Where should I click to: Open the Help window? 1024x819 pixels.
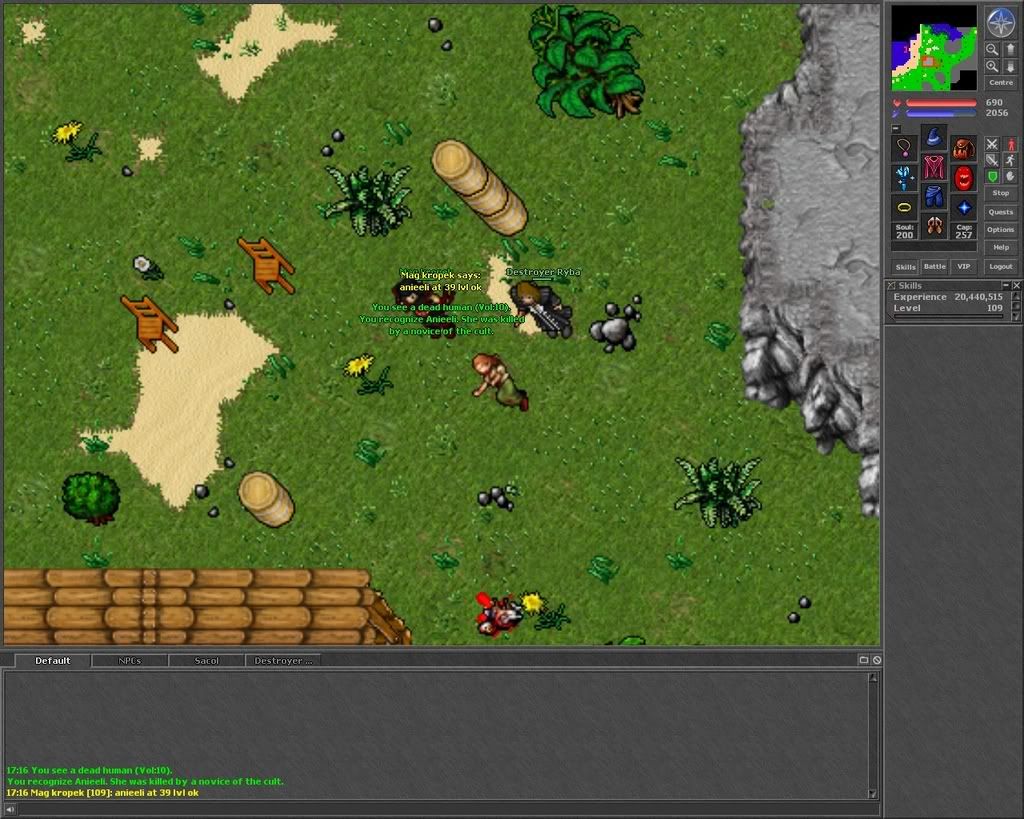point(1000,247)
